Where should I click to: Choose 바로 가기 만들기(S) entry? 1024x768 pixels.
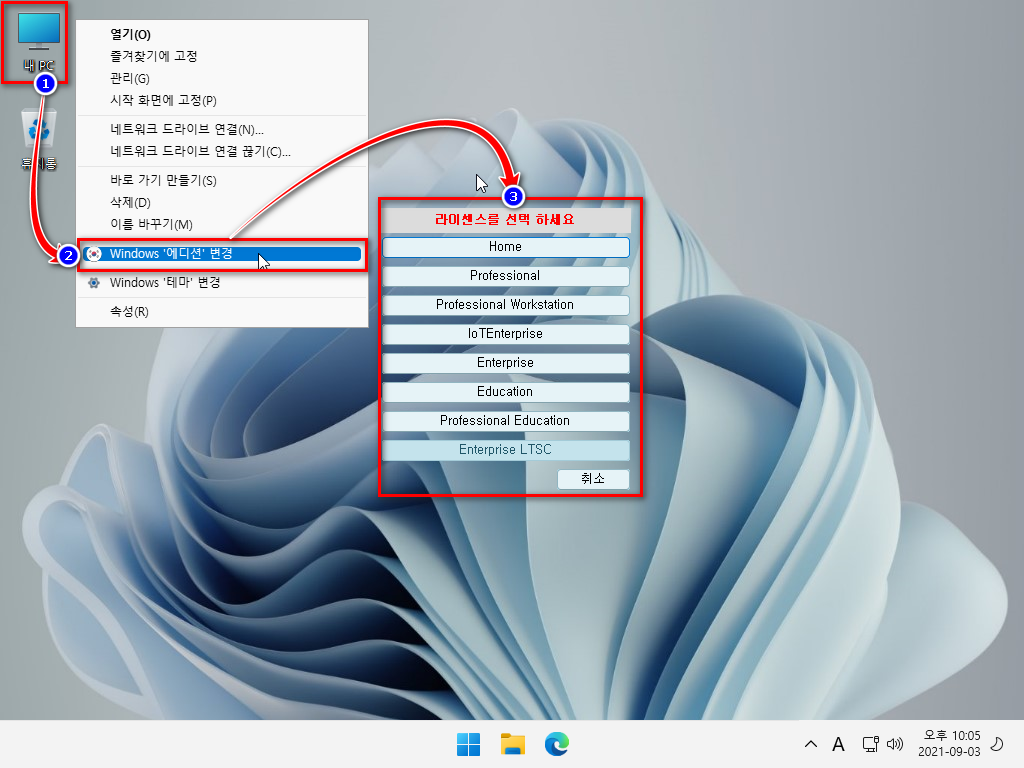(x=222, y=180)
